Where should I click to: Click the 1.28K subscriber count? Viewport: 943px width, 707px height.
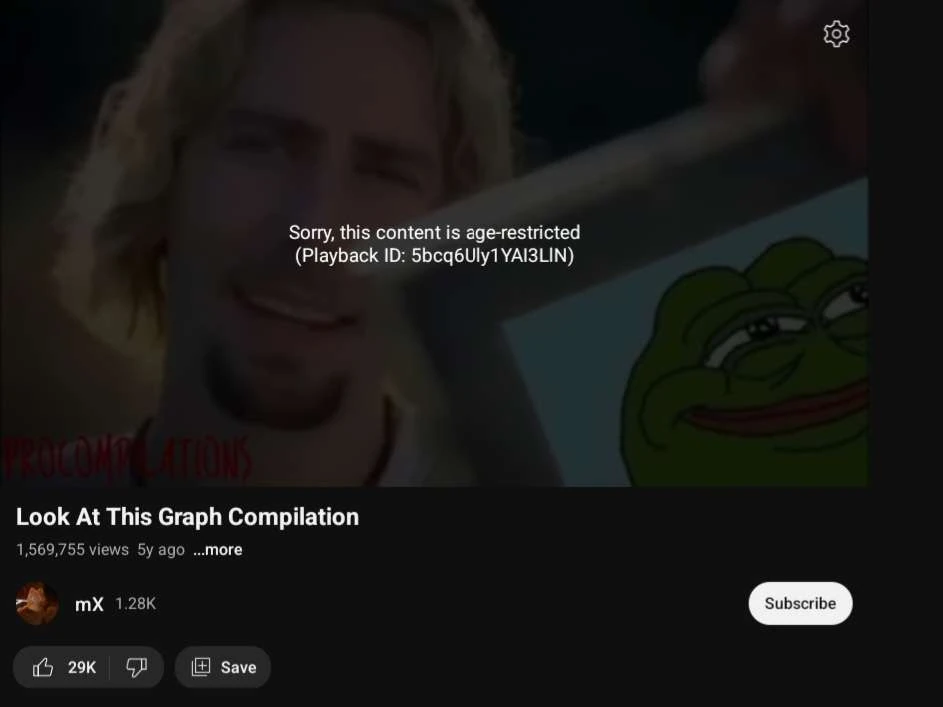tap(135, 604)
